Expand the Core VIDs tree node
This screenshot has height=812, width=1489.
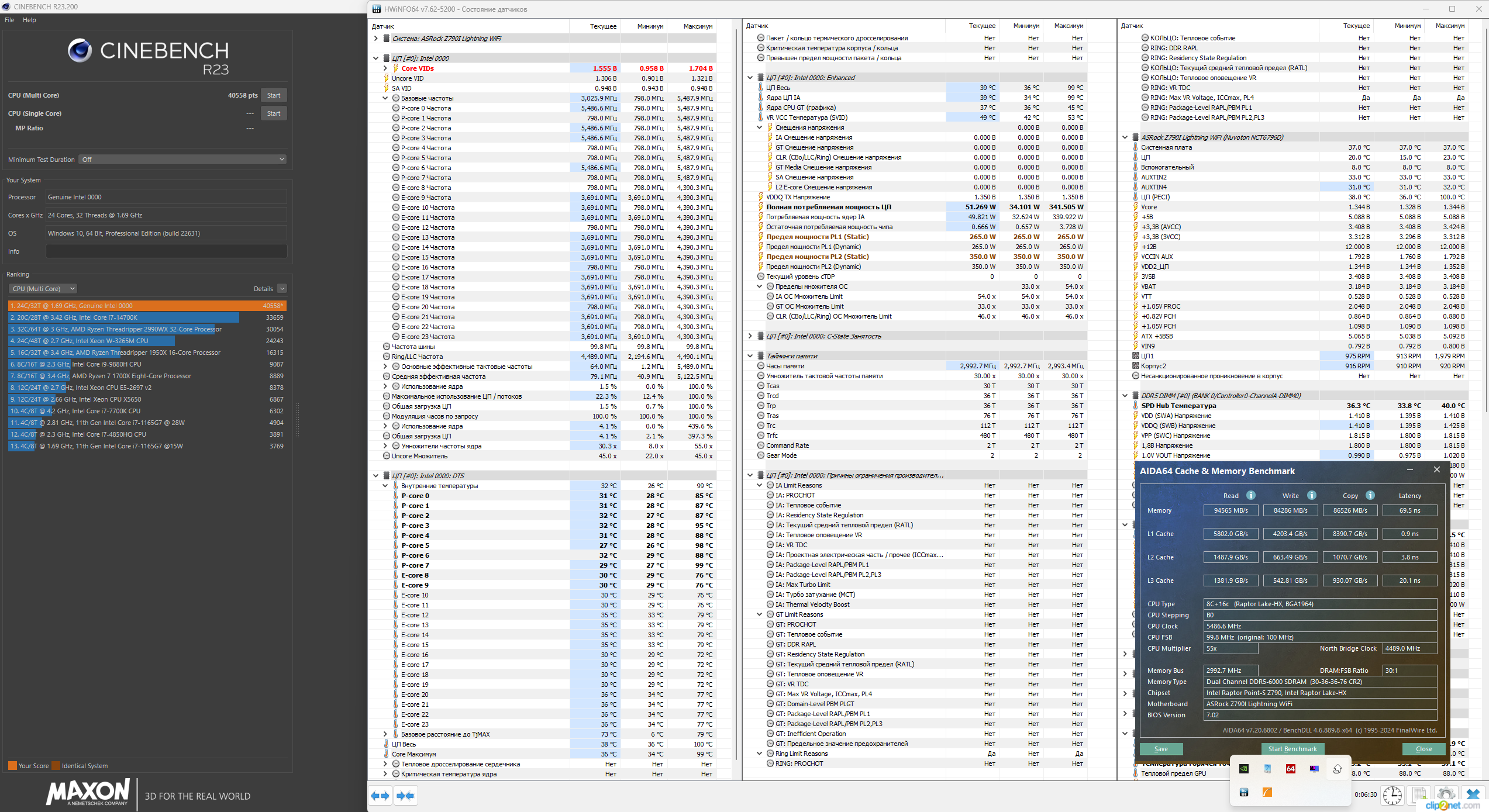coord(385,68)
